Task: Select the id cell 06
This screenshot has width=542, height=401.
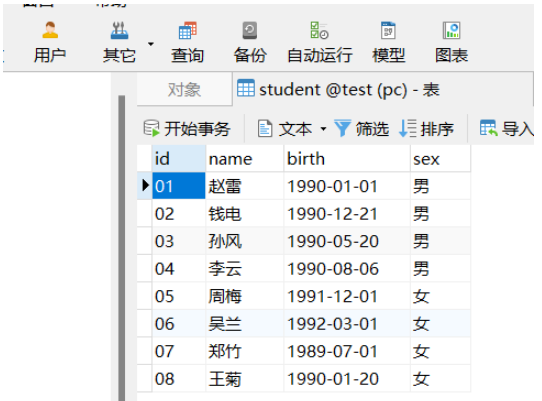Action: click(179, 324)
